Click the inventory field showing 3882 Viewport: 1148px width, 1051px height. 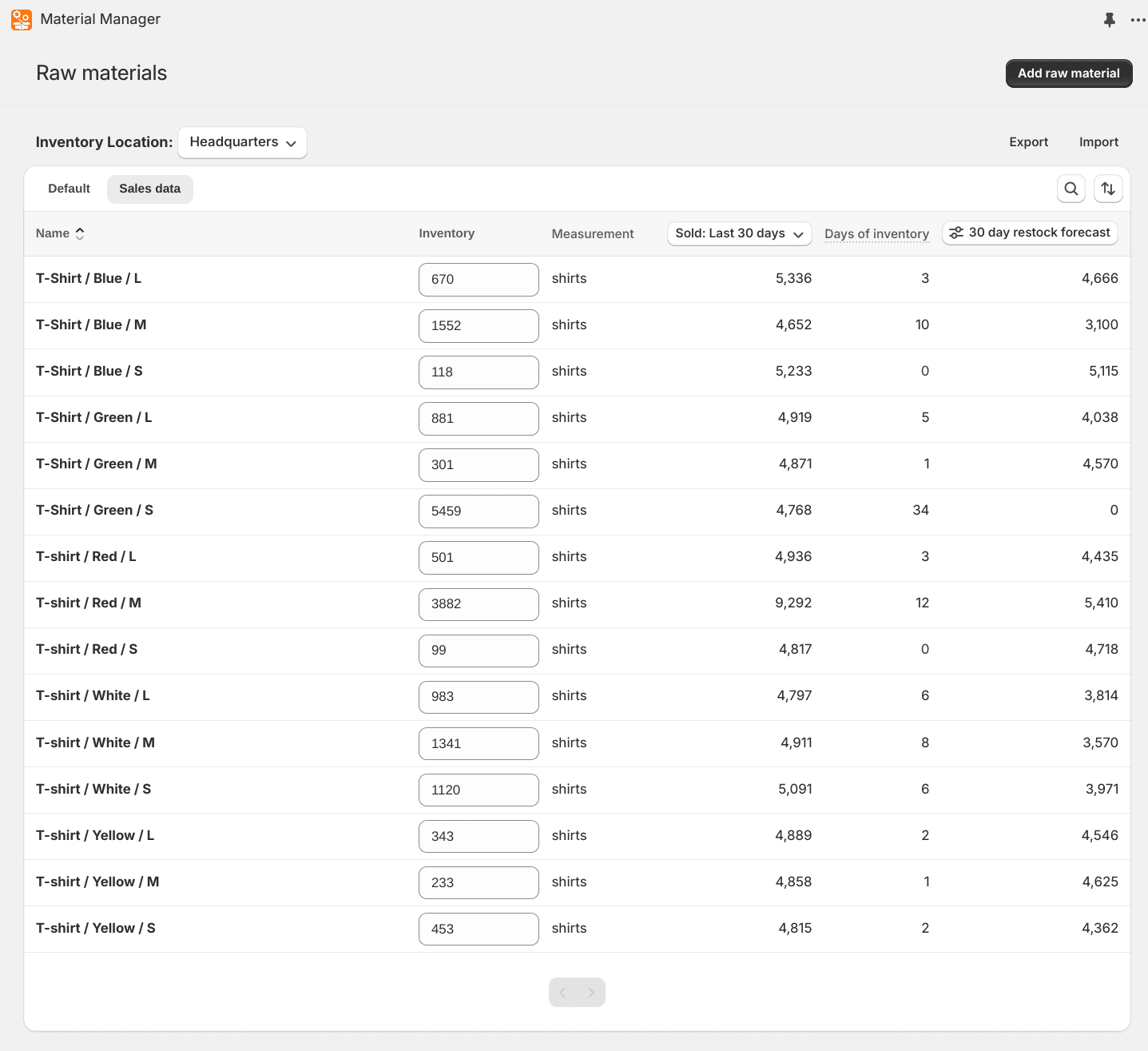click(x=479, y=604)
